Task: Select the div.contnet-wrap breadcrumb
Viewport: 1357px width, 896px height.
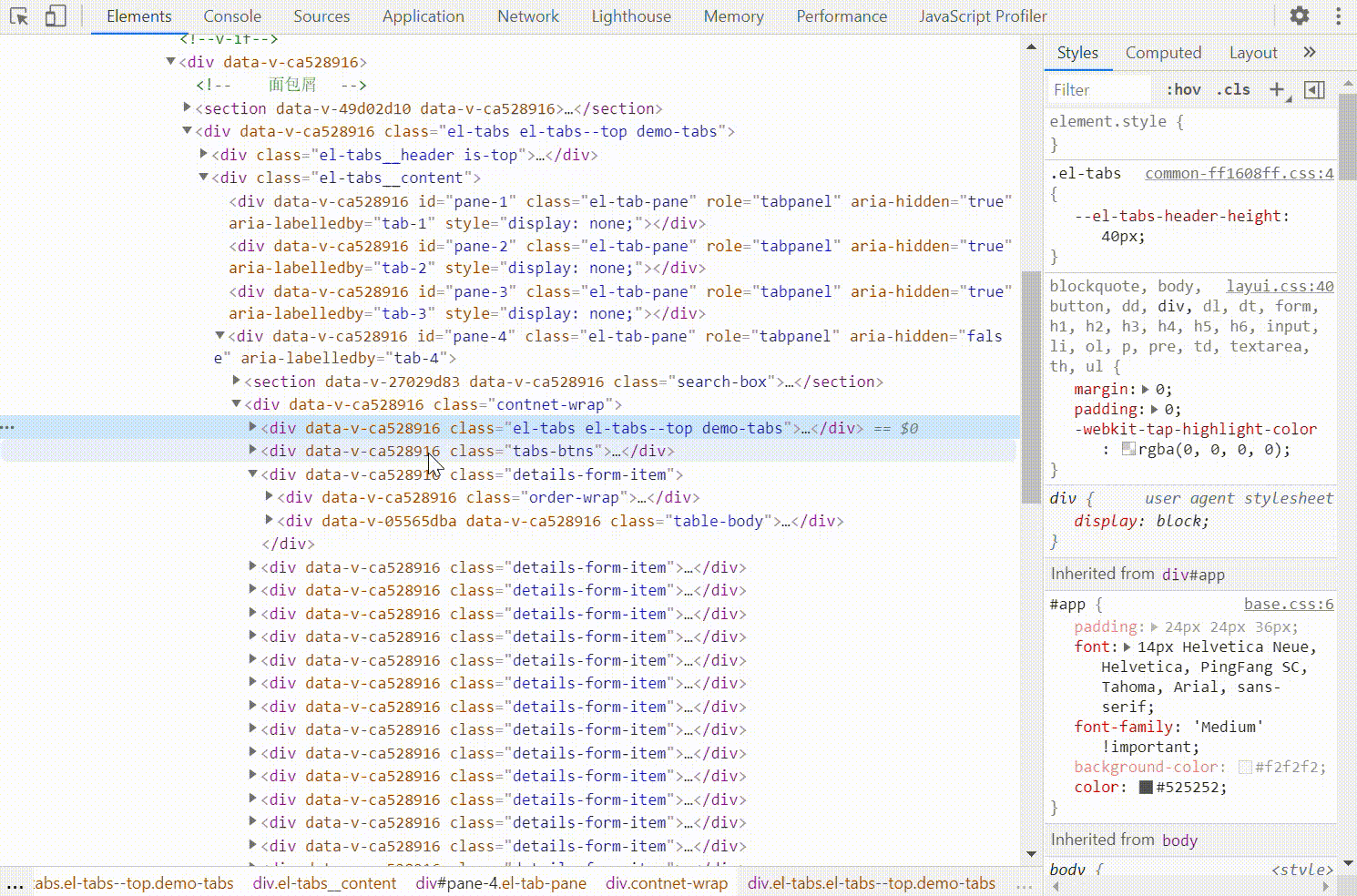Action: pyautogui.click(x=667, y=883)
